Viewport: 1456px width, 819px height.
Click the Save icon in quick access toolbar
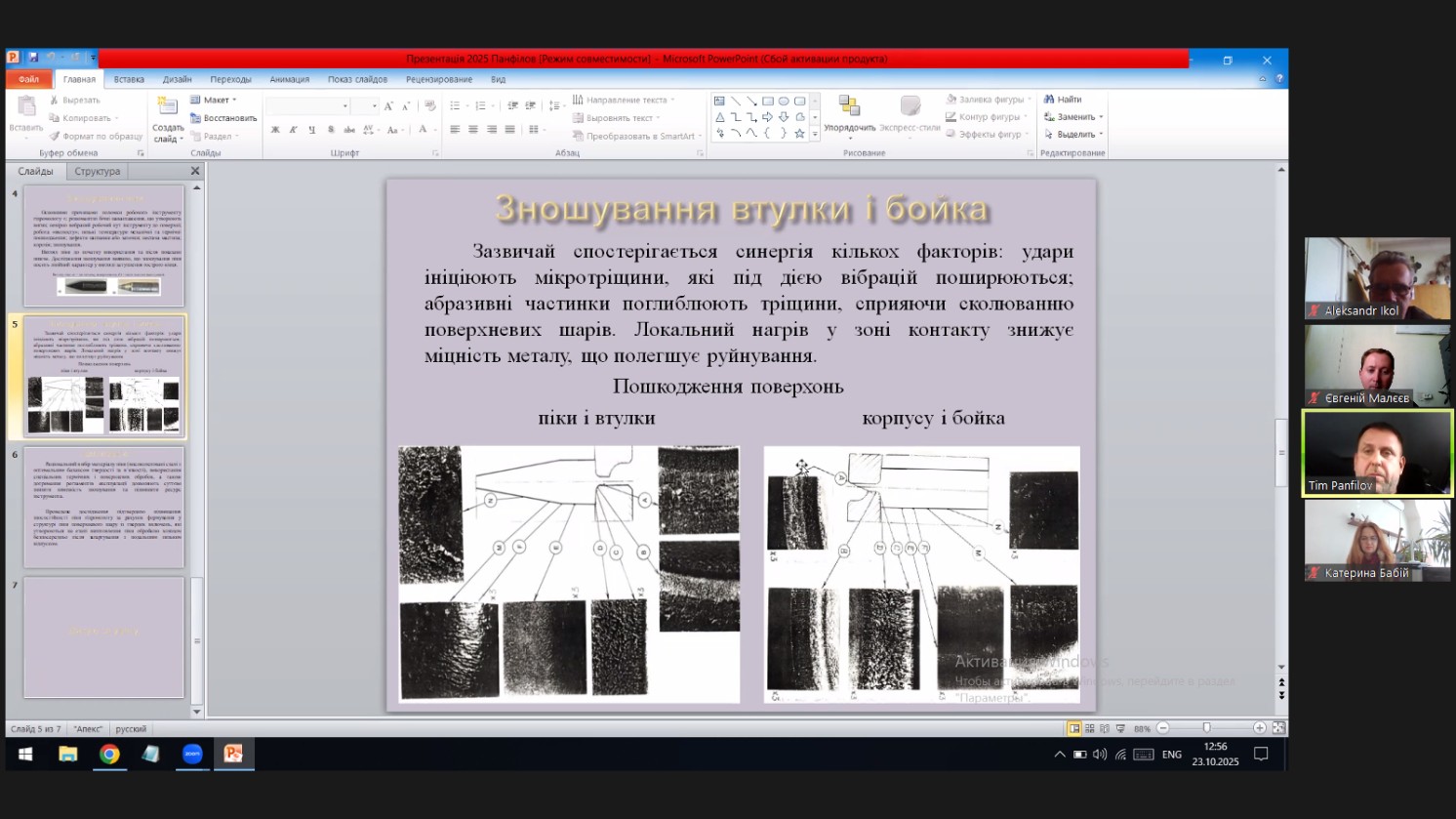[x=33, y=59]
